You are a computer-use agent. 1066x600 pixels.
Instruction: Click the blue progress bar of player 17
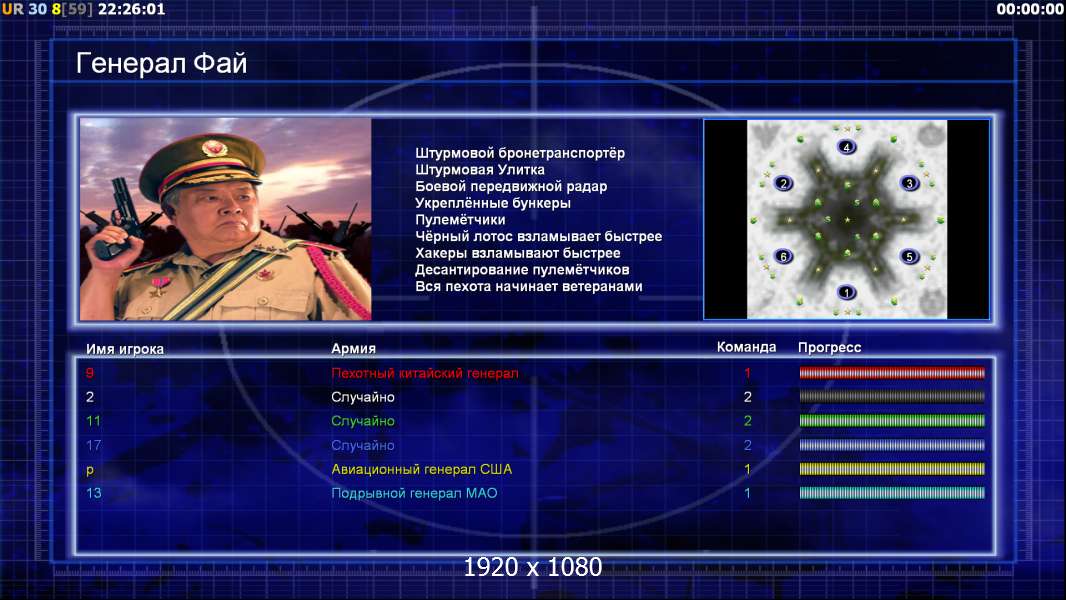[x=892, y=445]
